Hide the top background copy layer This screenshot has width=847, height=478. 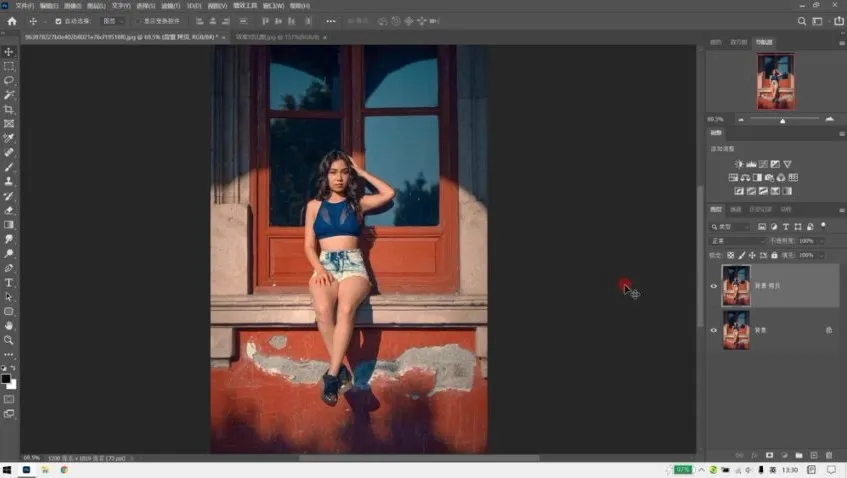(x=713, y=286)
